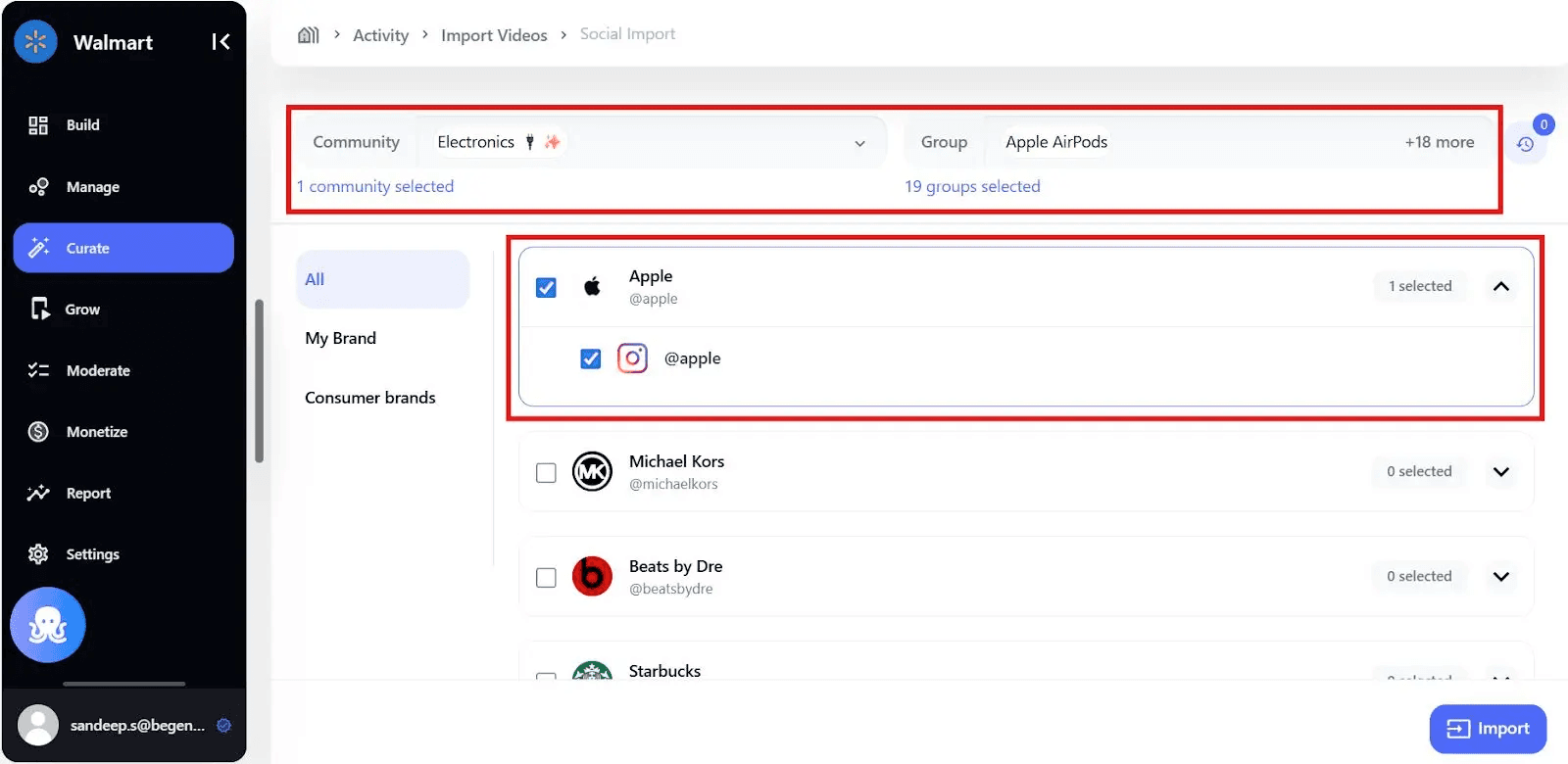Viewport: 1568px width, 764px height.
Task: Click the @beatsbydre handle text
Action: coord(670,589)
